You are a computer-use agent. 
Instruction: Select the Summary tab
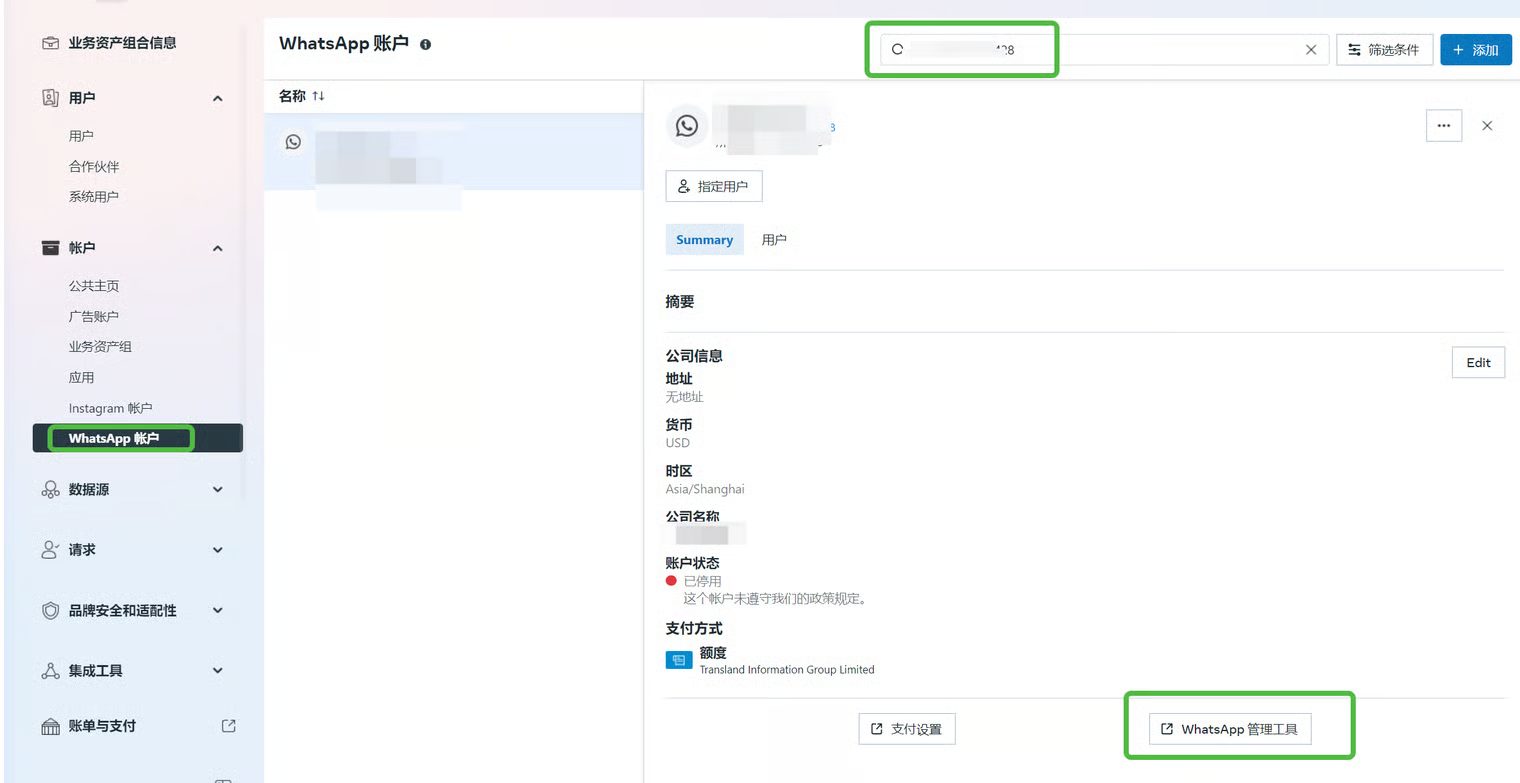tap(704, 240)
